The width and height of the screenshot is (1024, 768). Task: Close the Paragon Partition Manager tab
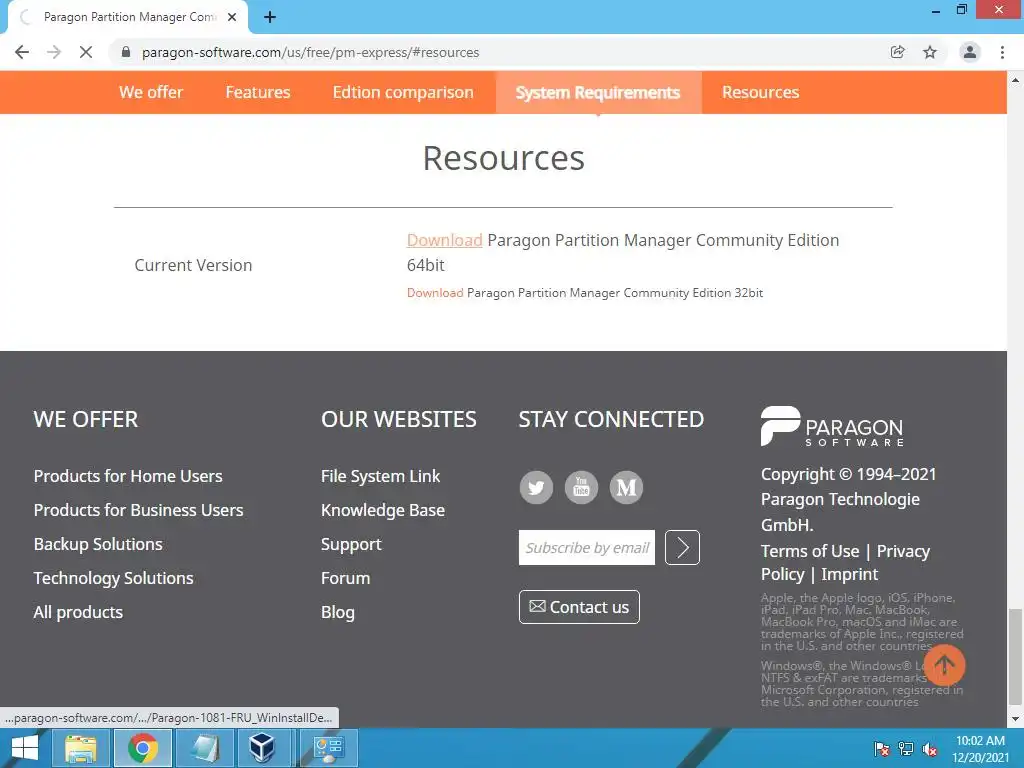pos(232,18)
